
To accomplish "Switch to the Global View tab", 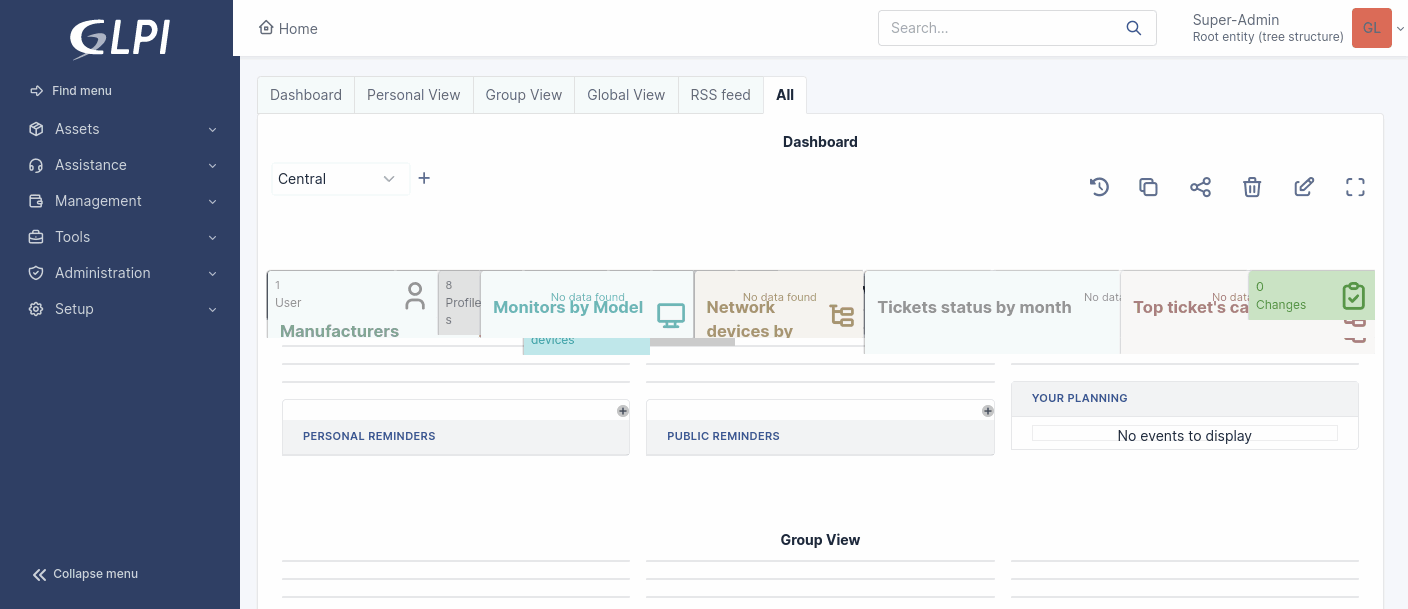I will pos(626,95).
